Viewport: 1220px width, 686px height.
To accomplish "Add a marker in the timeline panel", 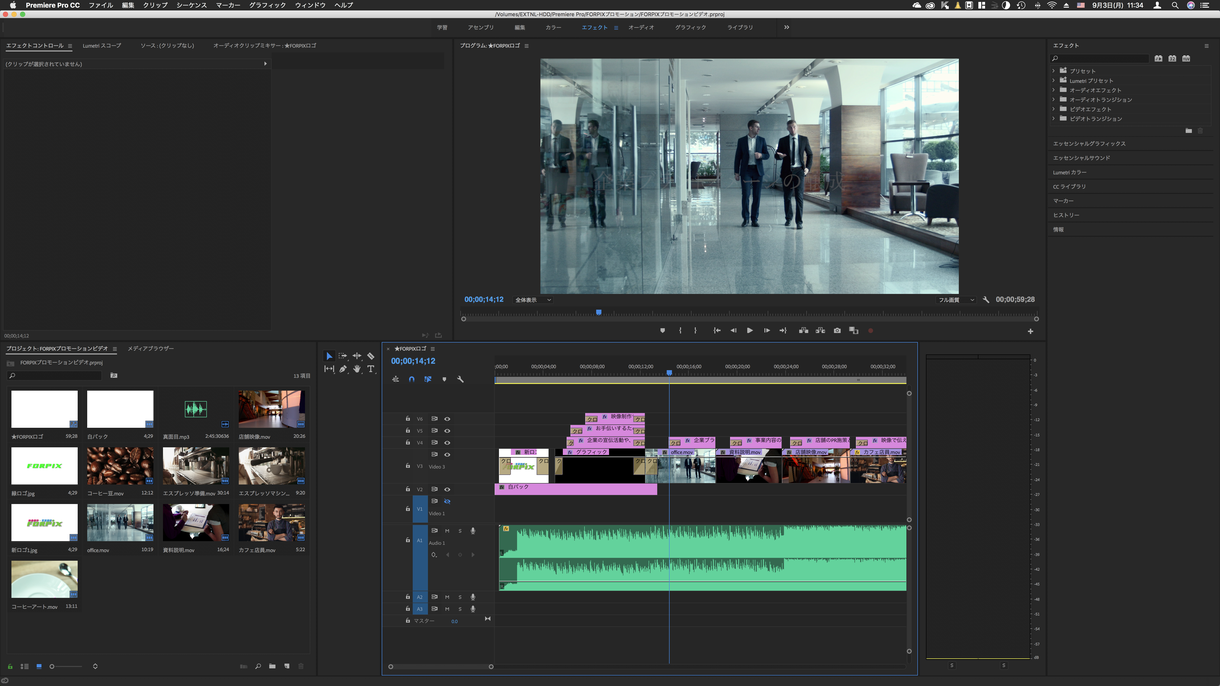I will coord(444,379).
